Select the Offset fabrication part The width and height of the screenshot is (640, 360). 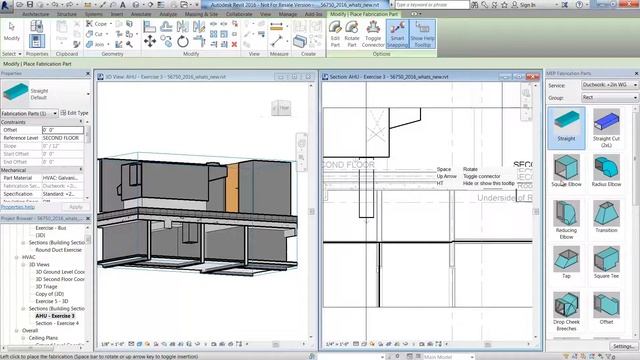pyautogui.click(x=606, y=309)
